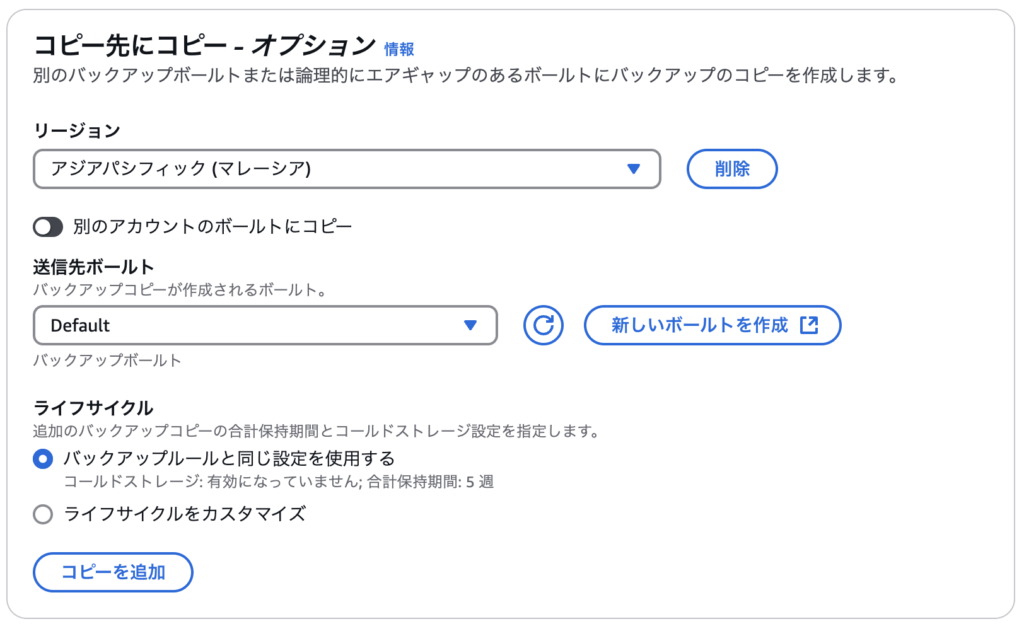Open the Default destination vault dropdown
1024x624 pixels.
click(x=265, y=325)
